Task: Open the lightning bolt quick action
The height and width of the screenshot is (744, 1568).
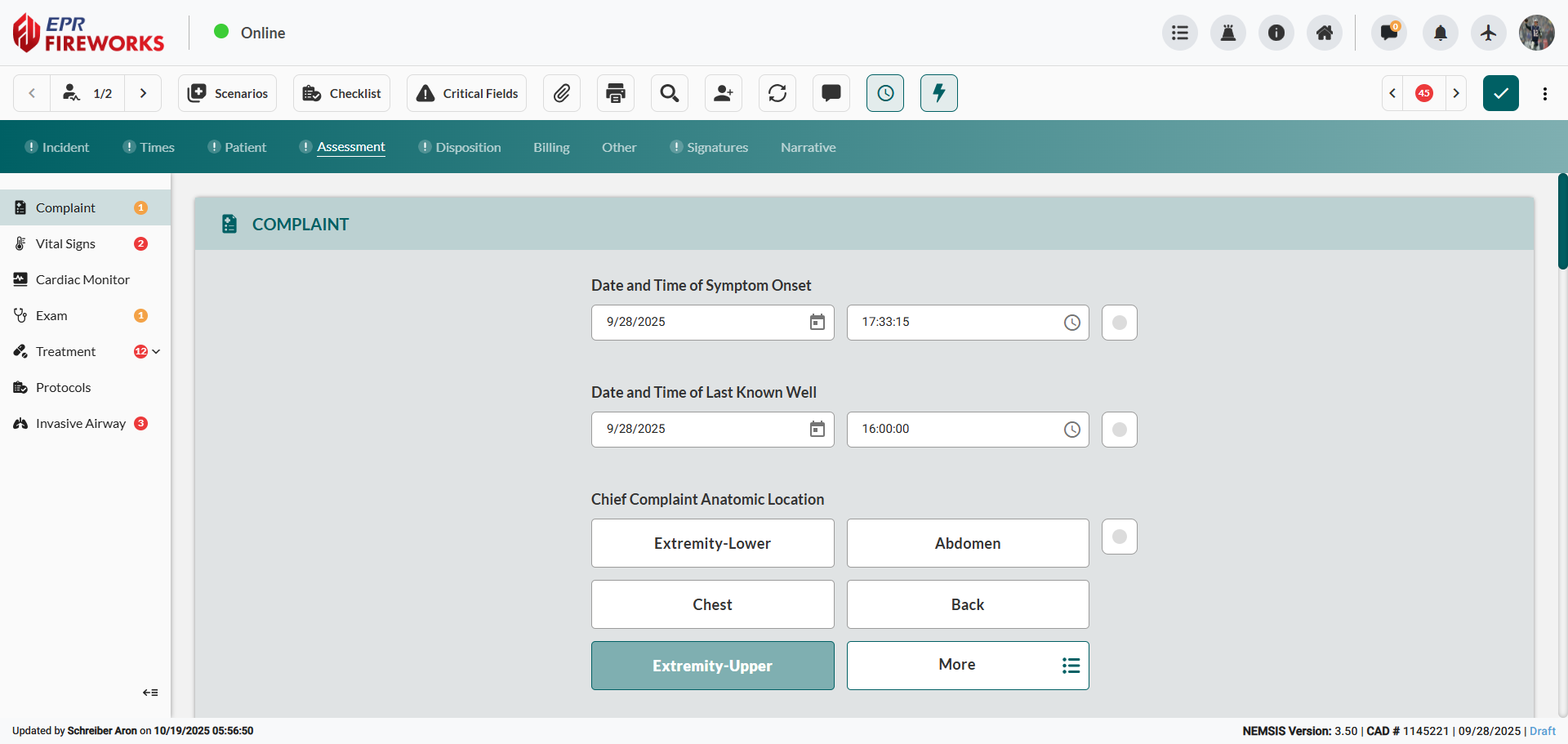Action: (939, 93)
